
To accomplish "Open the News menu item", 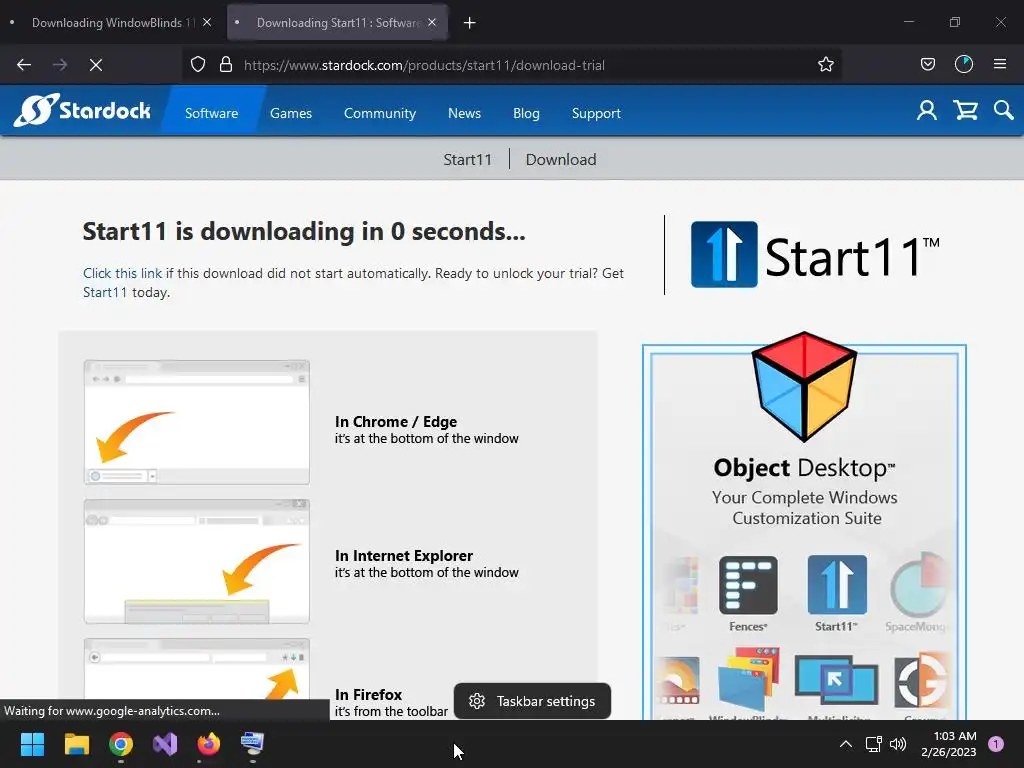I will click(464, 113).
